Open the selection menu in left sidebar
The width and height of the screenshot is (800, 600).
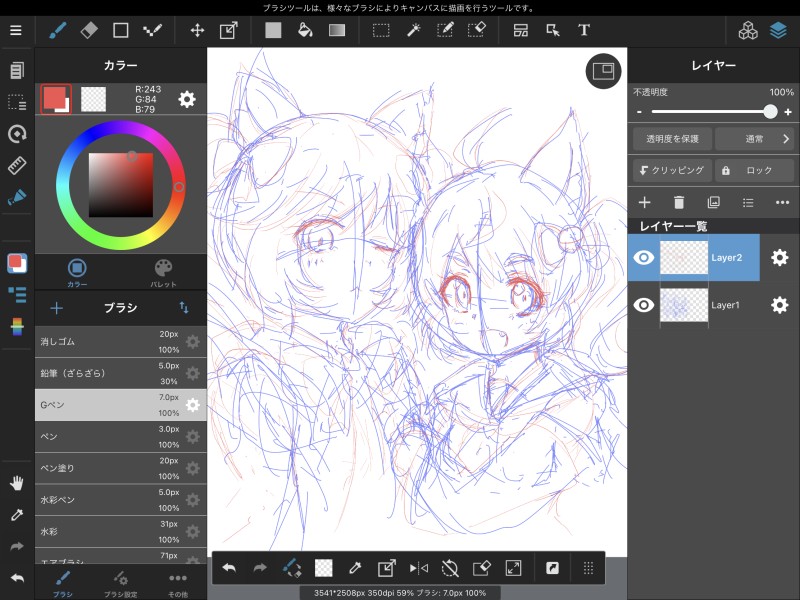[16, 102]
